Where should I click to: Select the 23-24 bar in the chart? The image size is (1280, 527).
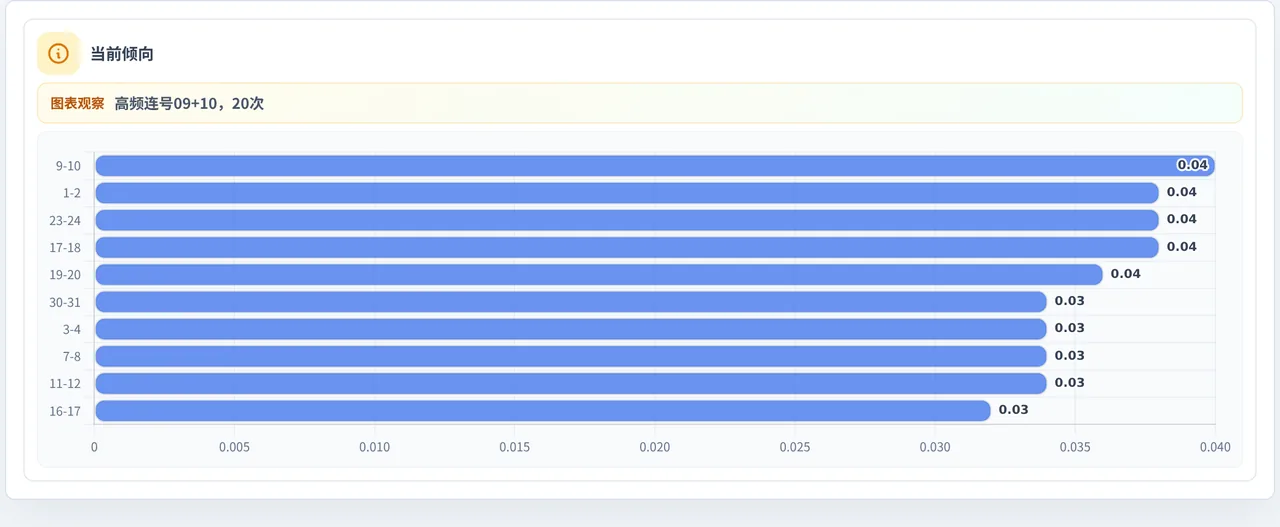(x=627, y=220)
